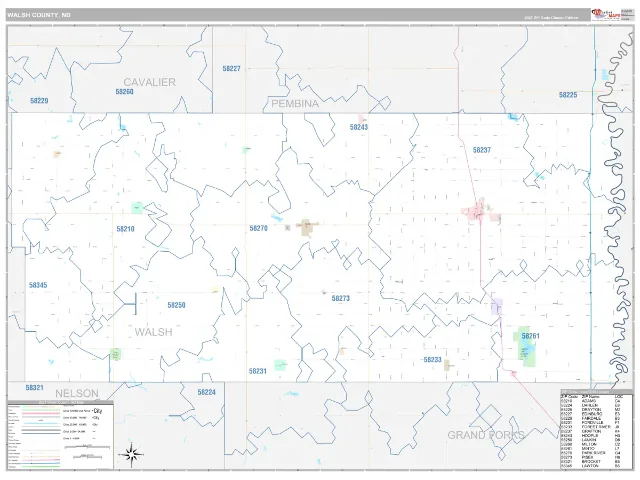The height and width of the screenshot is (480, 640).
Task: Select GRAFTON row in ZIP index
Action: [x=592, y=431]
